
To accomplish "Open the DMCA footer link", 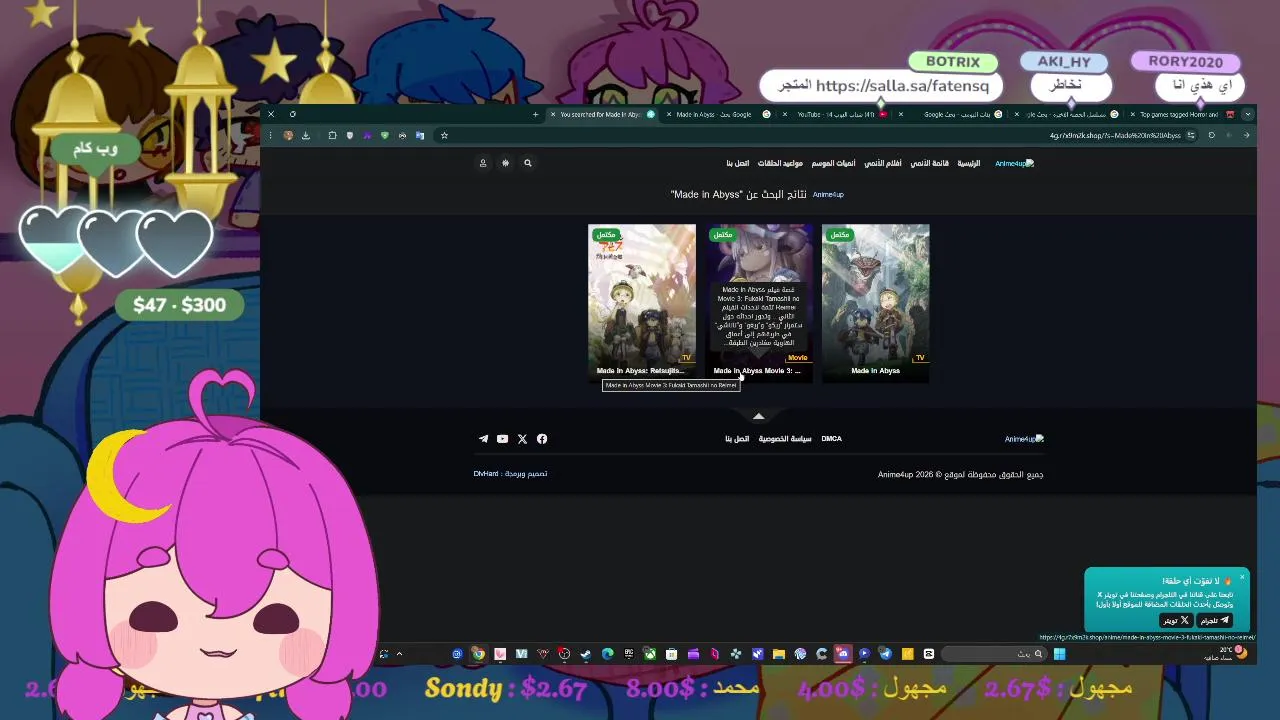I will point(831,439).
